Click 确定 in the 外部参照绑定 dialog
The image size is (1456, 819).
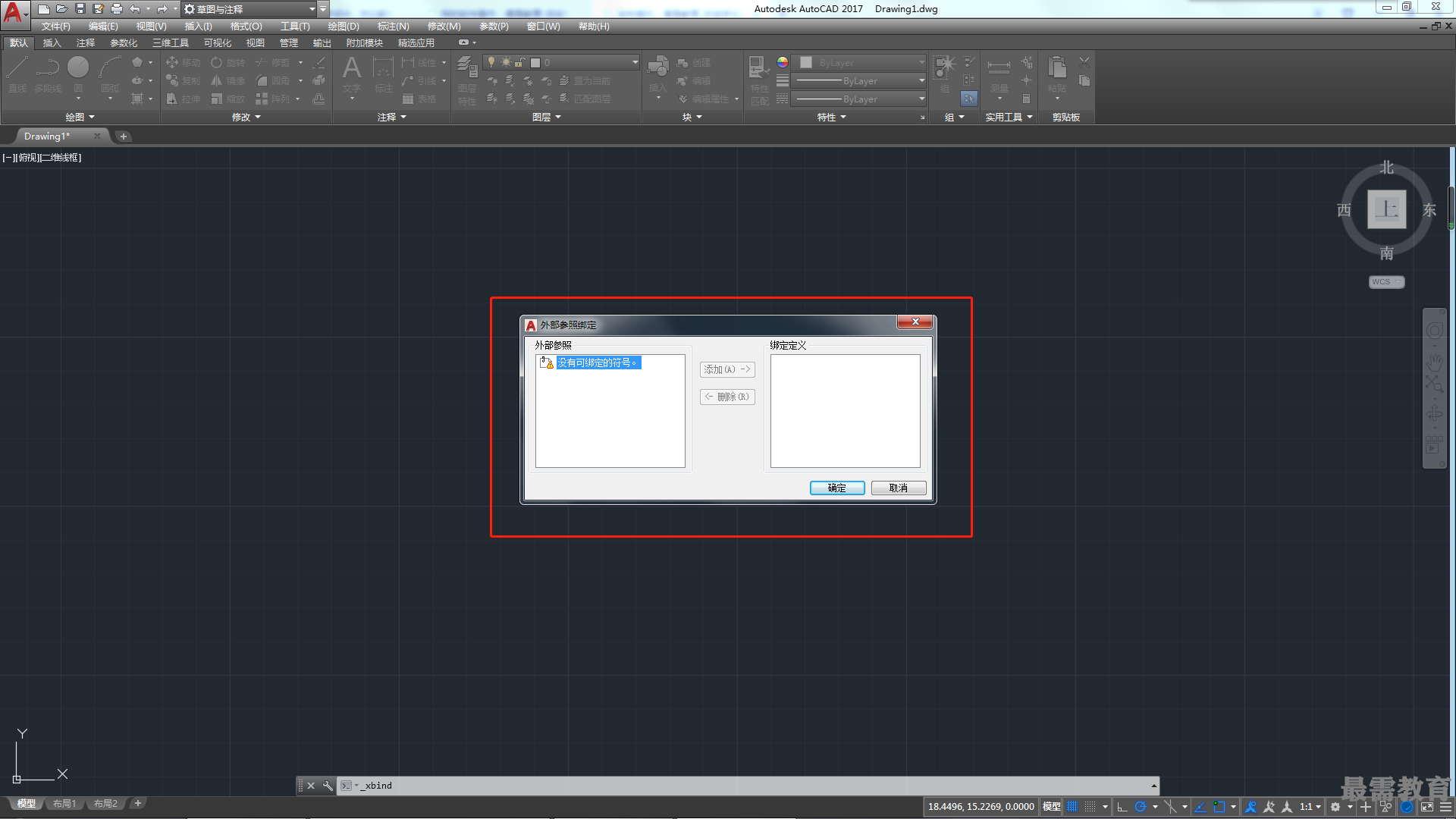pos(837,488)
